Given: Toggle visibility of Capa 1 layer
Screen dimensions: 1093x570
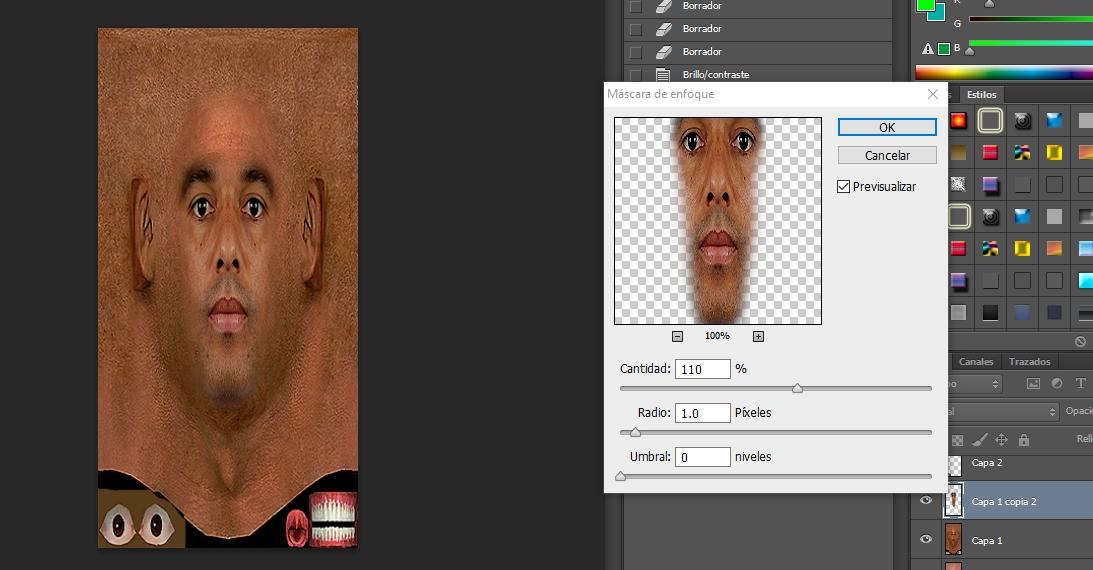Looking at the screenshot, I should 926,540.
